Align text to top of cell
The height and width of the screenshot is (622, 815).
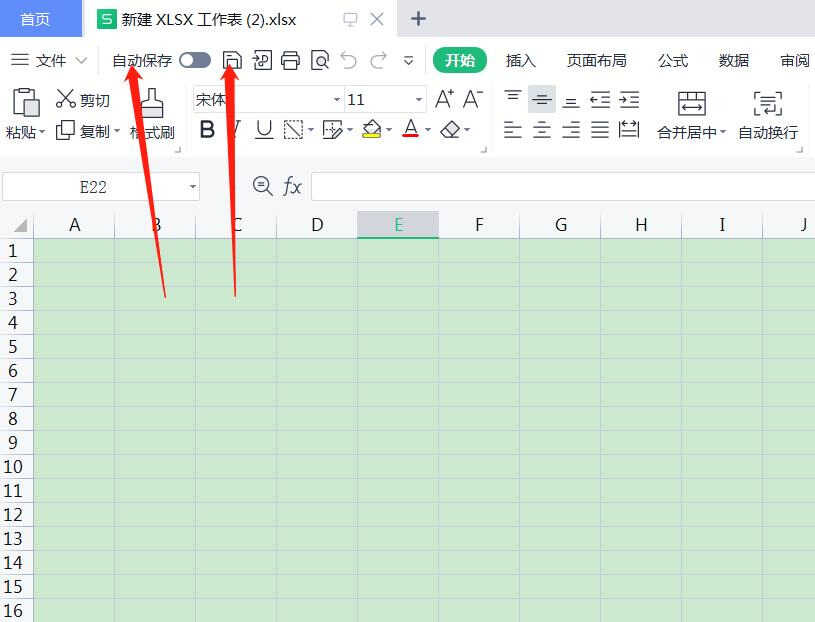(512, 96)
